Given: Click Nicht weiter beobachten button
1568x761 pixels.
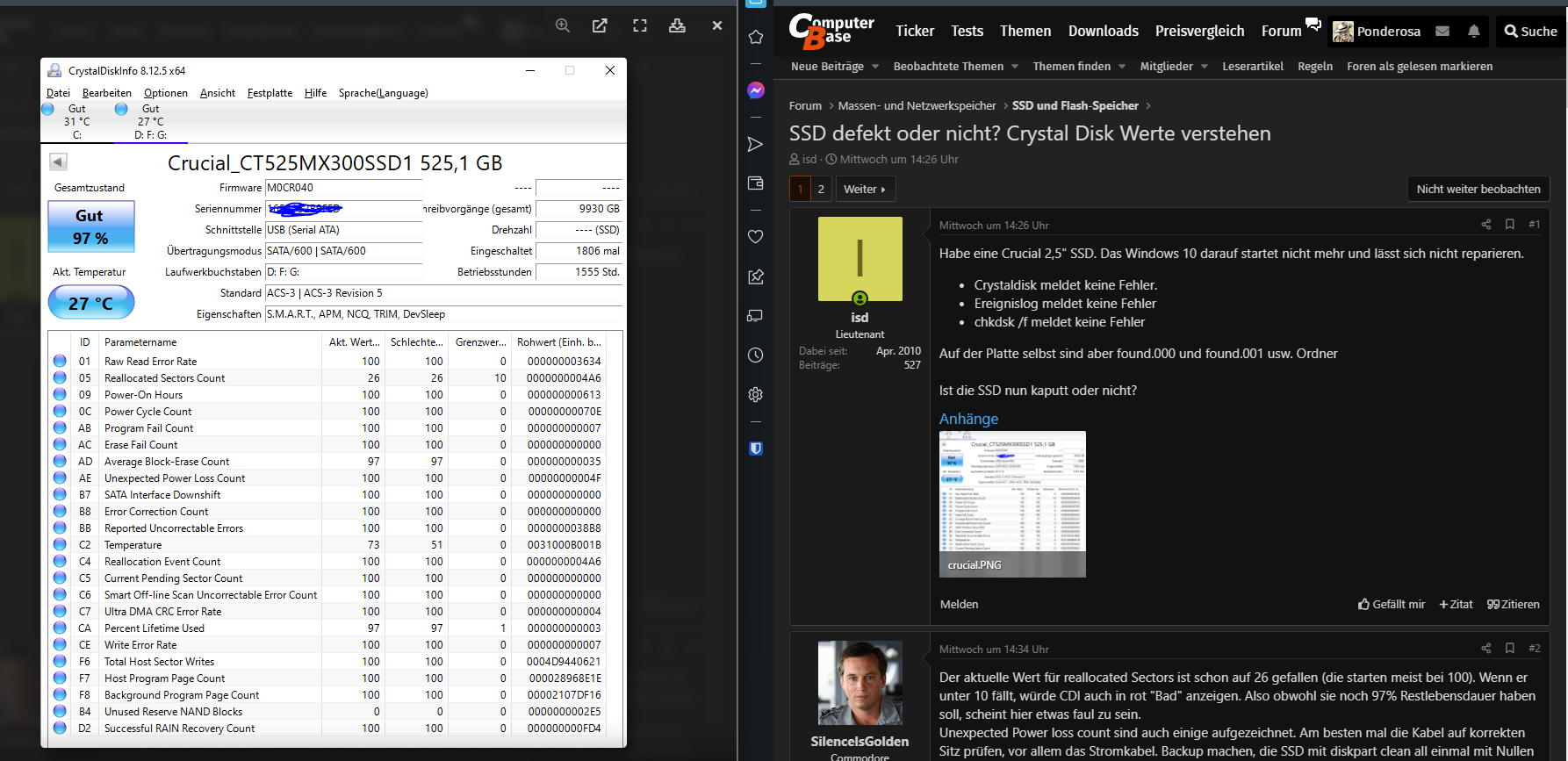Looking at the screenshot, I should pyautogui.click(x=1478, y=189).
